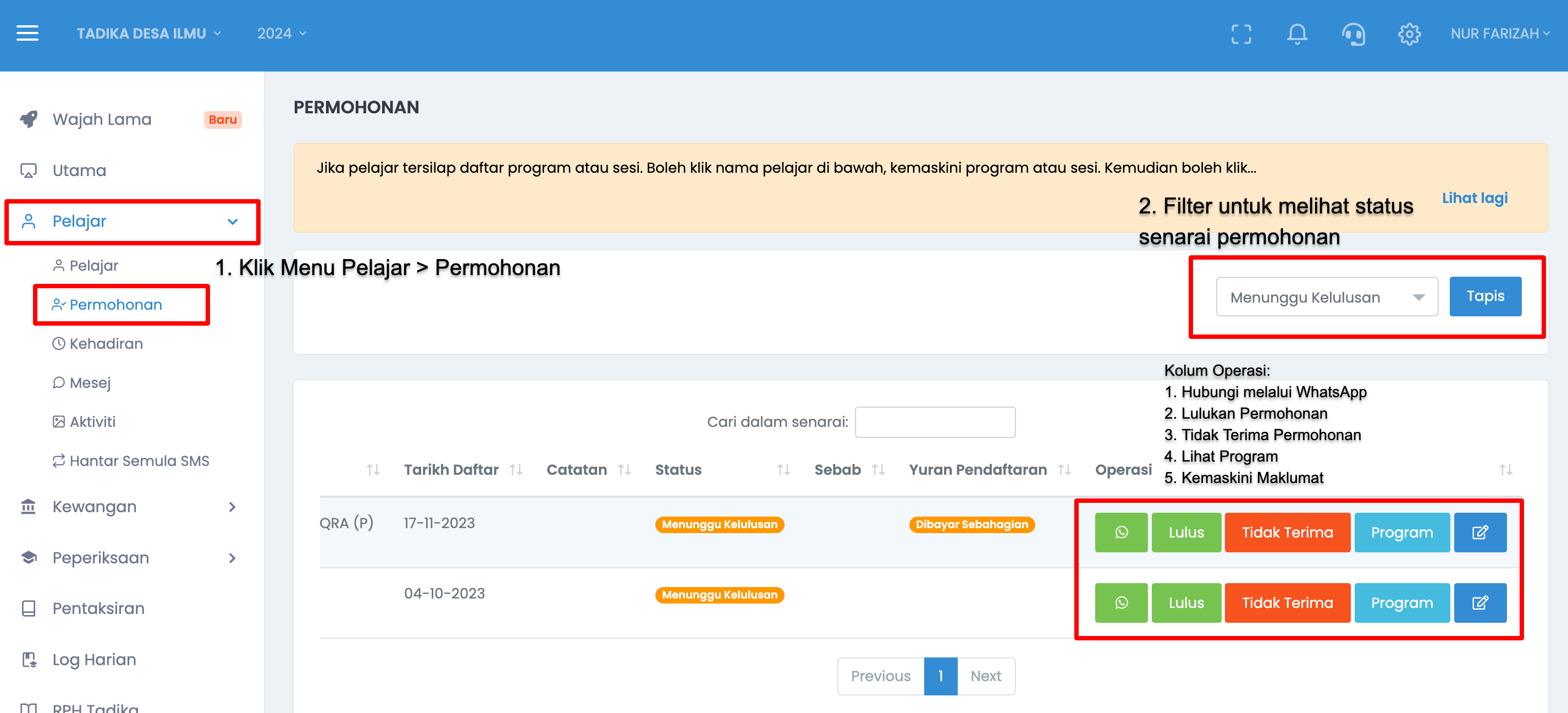Click the Menunggu Kelulusan badge in 04-10-2023 row

[x=720, y=595]
